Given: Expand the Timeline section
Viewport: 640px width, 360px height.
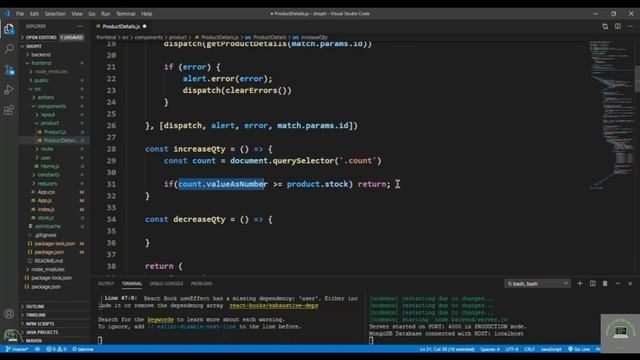Looking at the screenshot, I should point(54,315).
